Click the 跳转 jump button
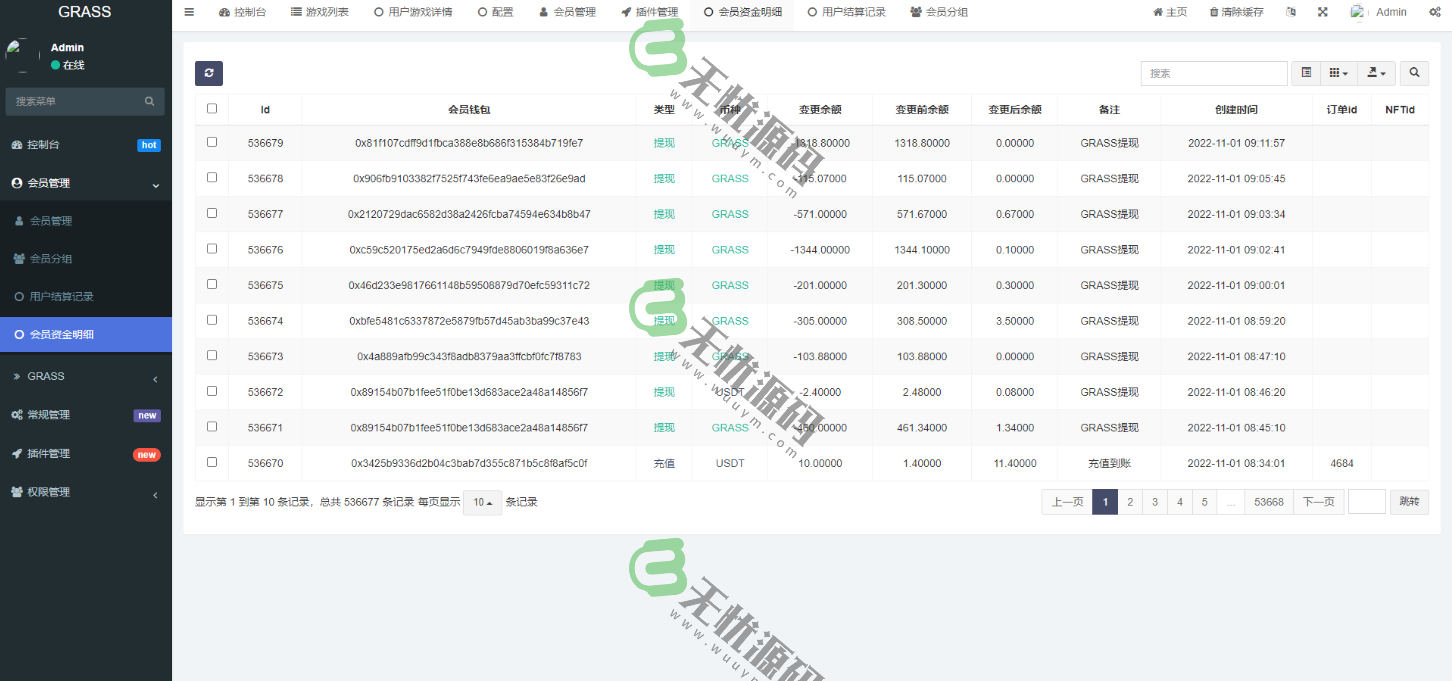Screen dimensions: 1452x681 (1409, 501)
